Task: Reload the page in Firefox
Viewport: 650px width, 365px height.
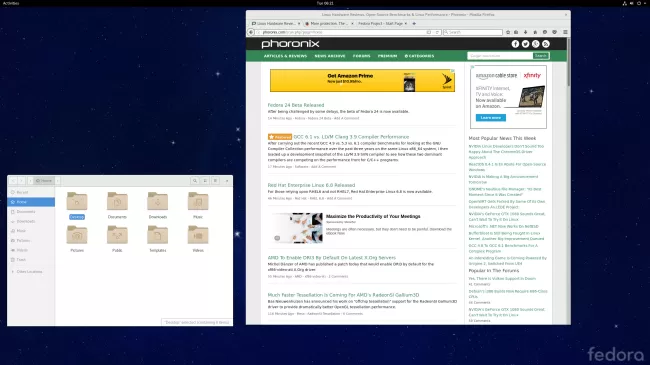Action: 437,32
